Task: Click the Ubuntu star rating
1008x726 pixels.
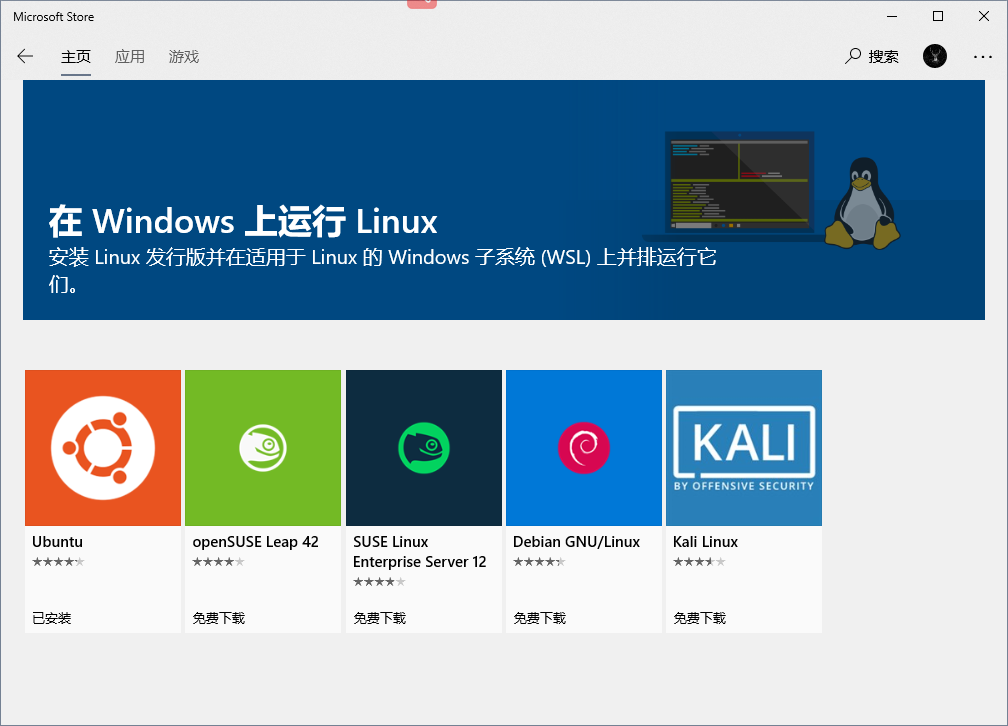Action: [58, 562]
